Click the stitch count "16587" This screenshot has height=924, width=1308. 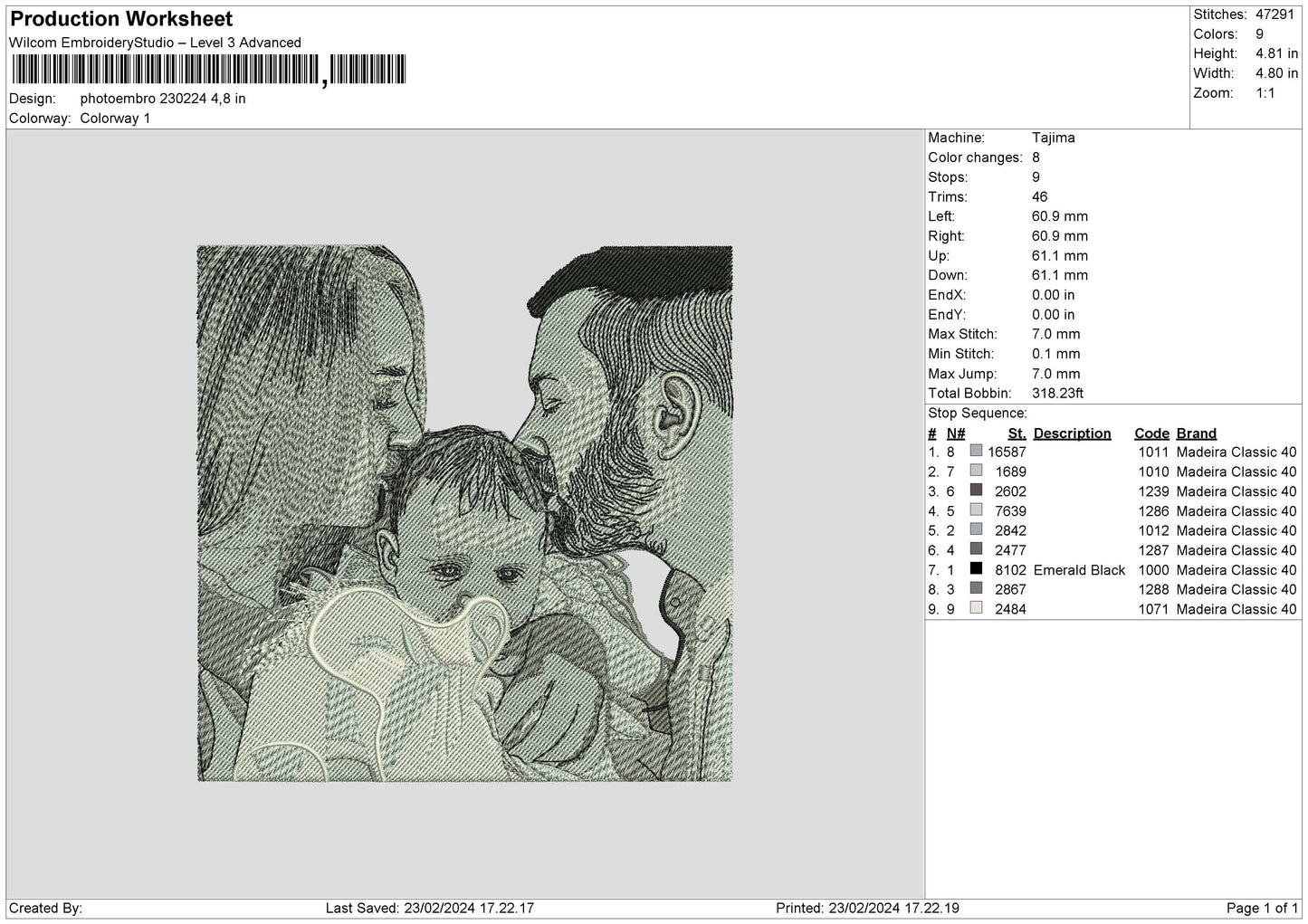click(1007, 452)
